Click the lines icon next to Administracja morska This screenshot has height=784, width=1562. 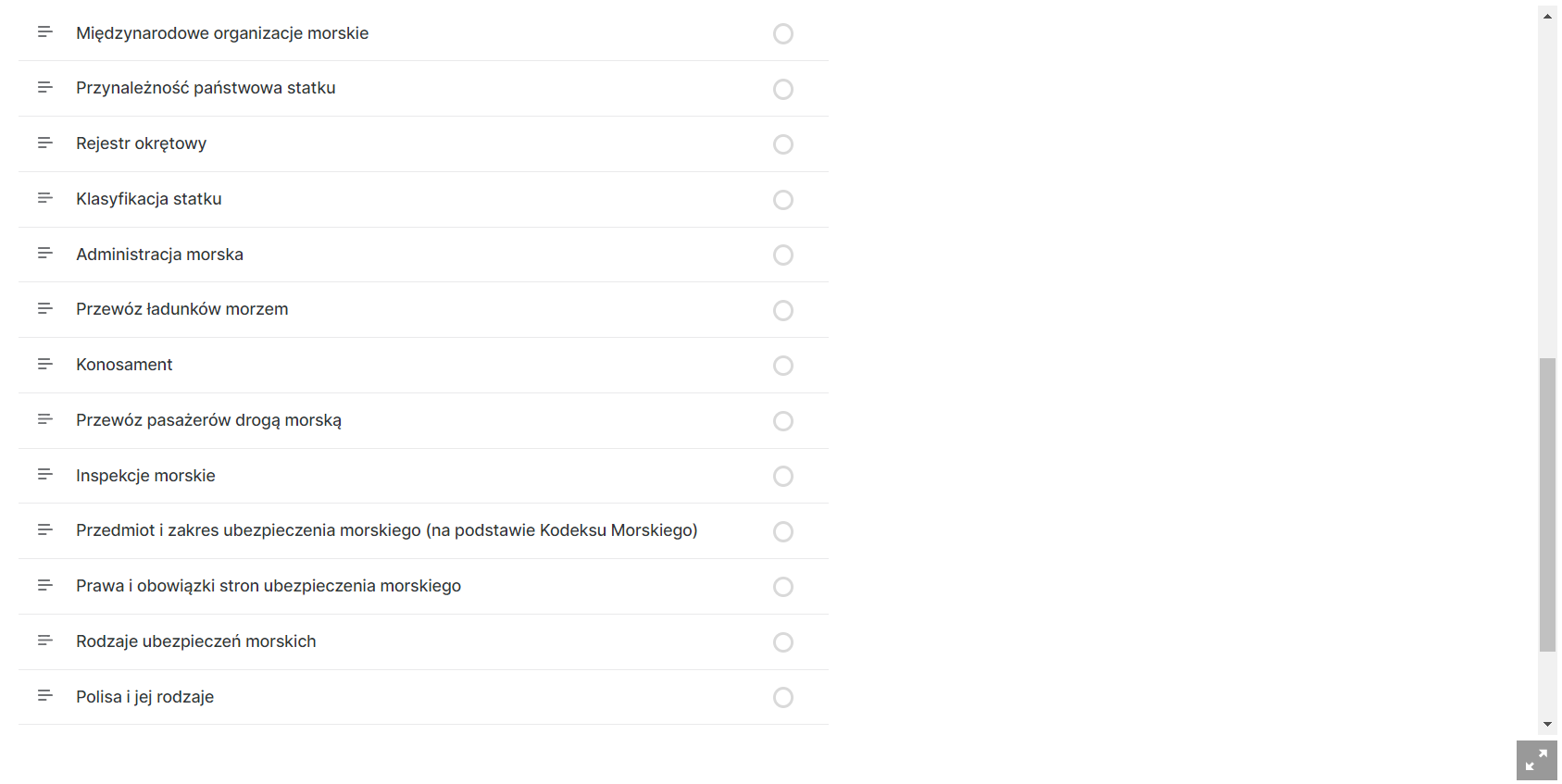(44, 254)
